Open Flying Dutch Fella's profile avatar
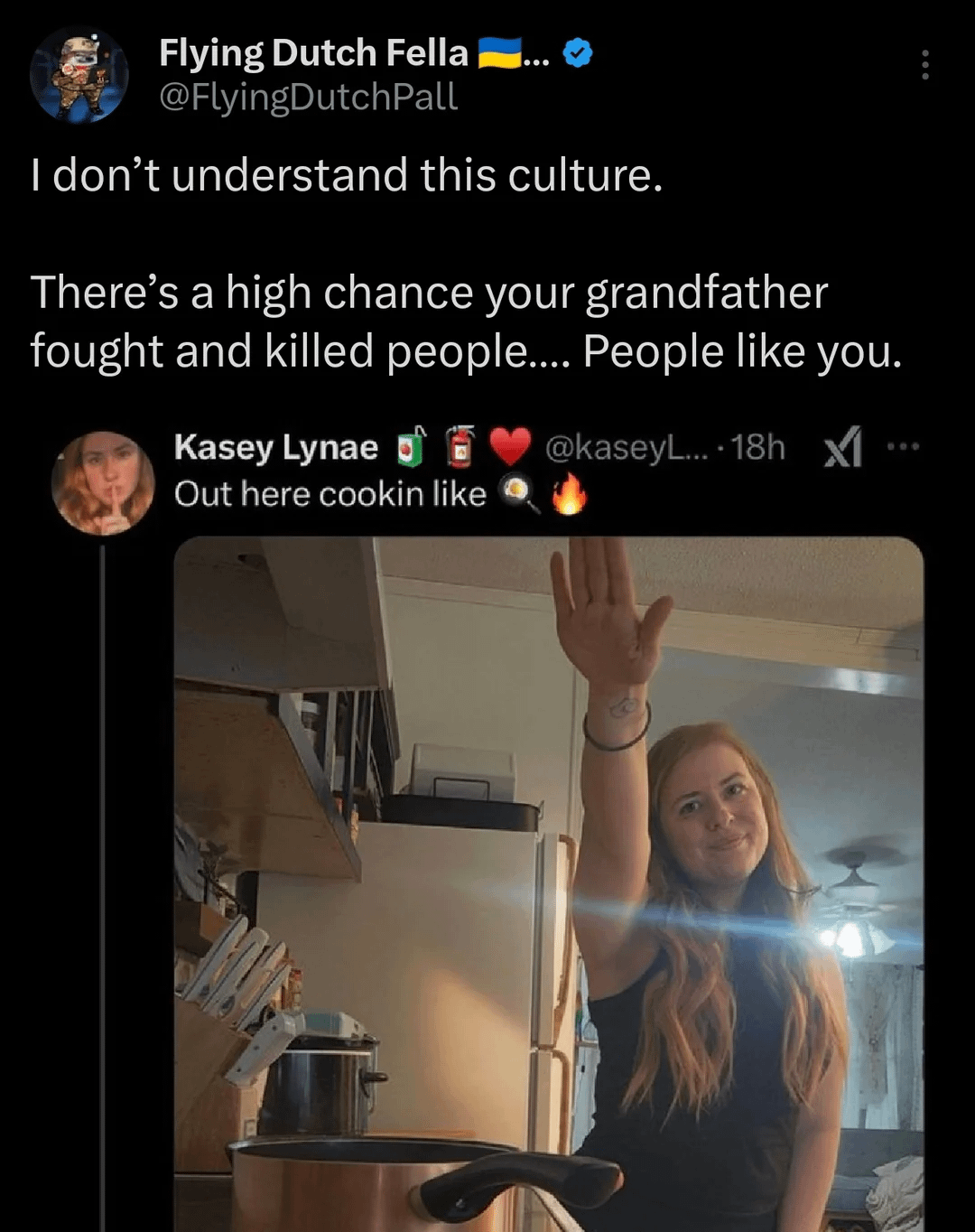The height and width of the screenshot is (1232, 975). [79, 75]
